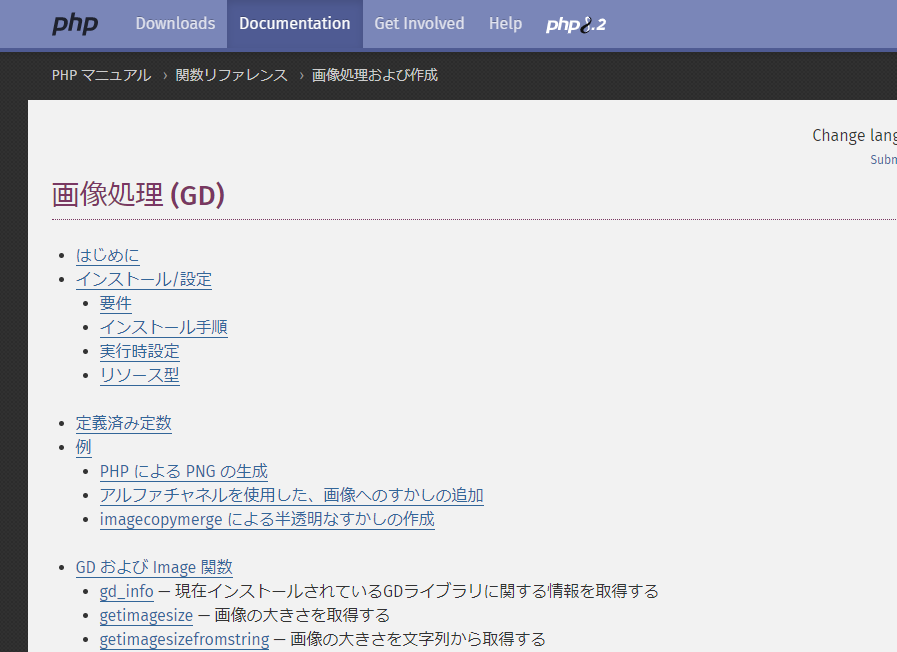The width and height of the screenshot is (897, 652).
Task: Open the Get Involved menu item
Action: click(419, 23)
